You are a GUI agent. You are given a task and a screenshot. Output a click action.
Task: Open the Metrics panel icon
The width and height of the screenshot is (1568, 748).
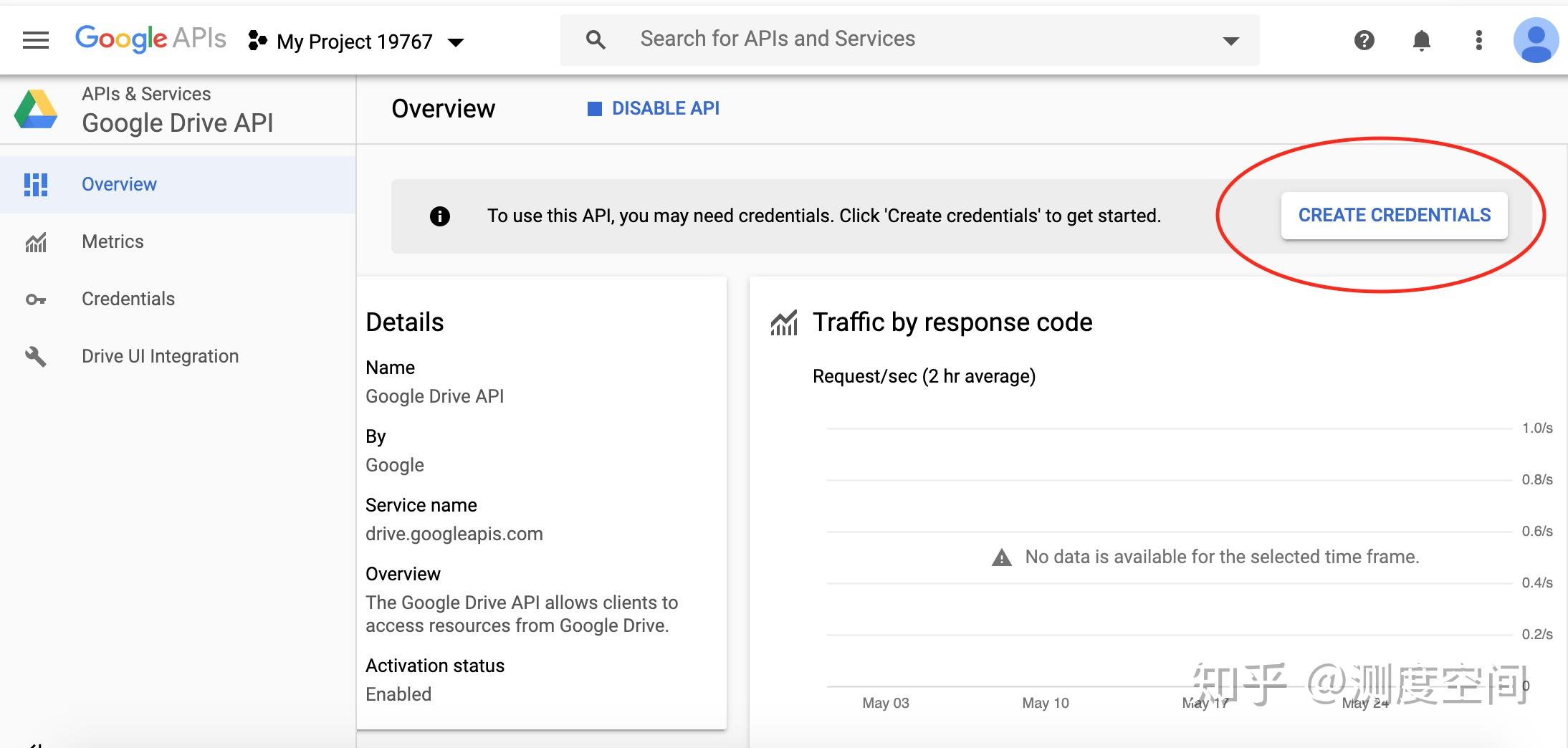pos(35,242)
